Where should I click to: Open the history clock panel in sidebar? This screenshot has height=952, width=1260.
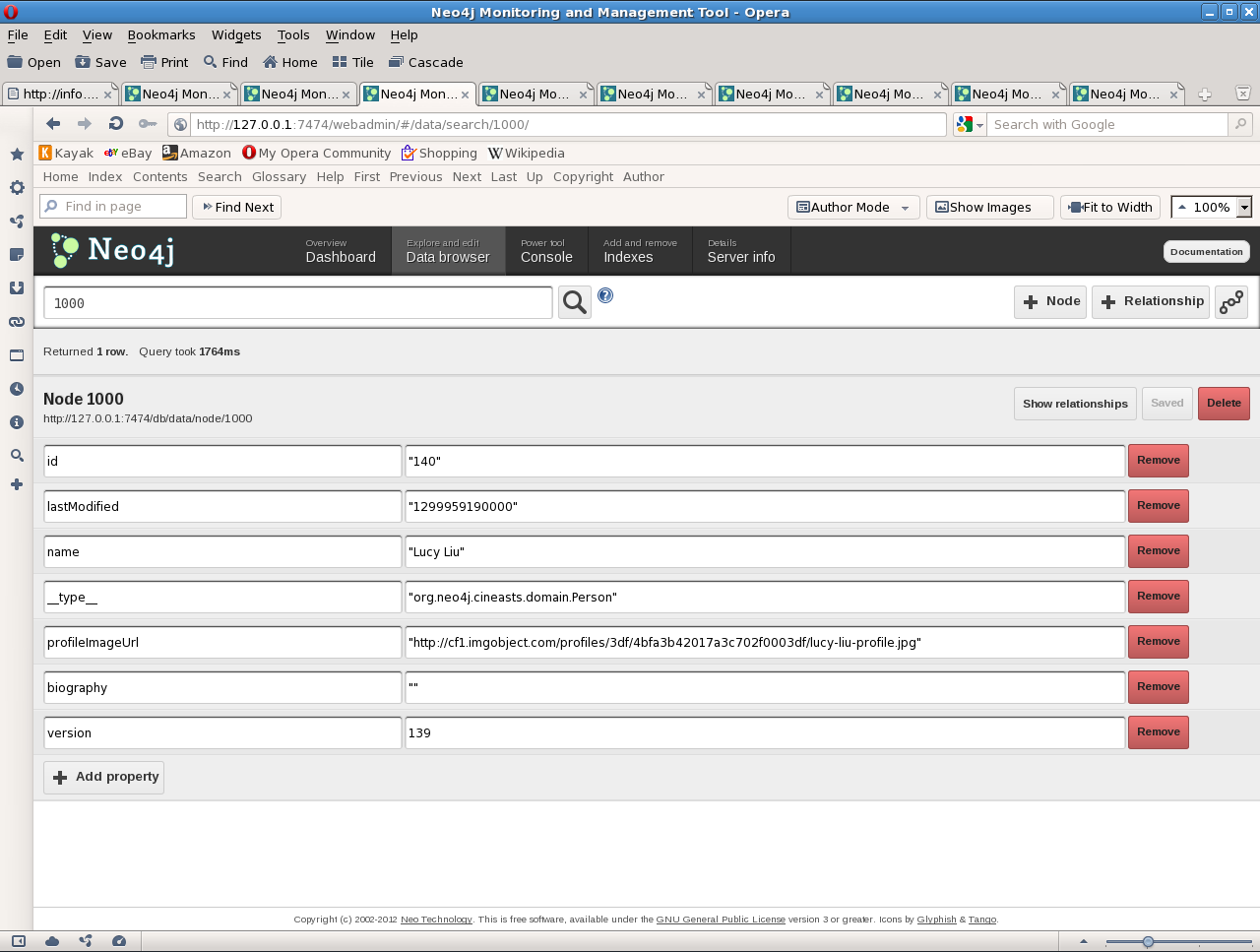click(17, 389)
